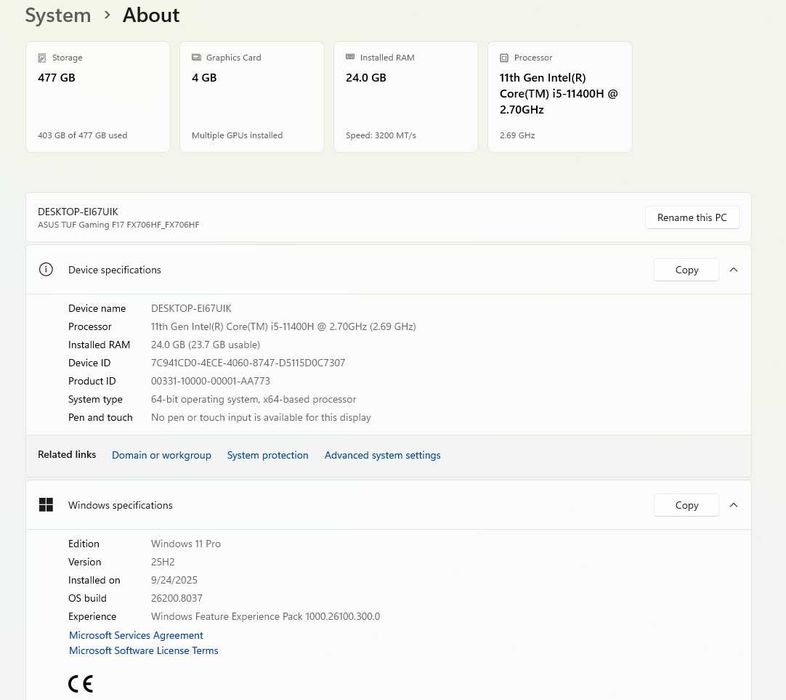
Task: Click the 'Experience' label
Action: pyautogui.click(x=92, y=617)
